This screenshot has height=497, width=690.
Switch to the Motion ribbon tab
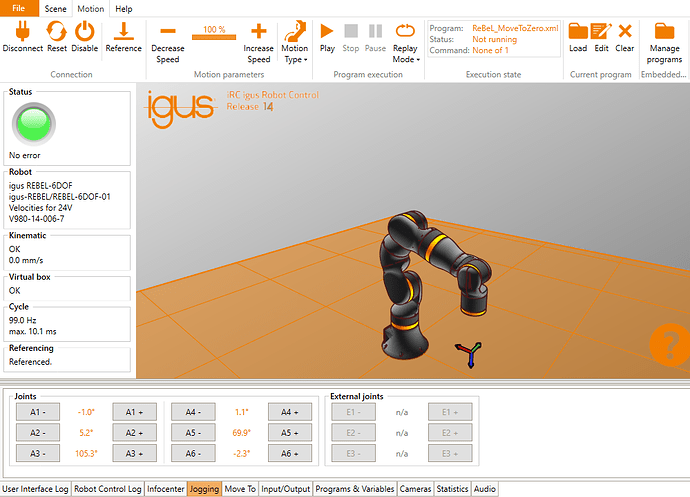91,9
